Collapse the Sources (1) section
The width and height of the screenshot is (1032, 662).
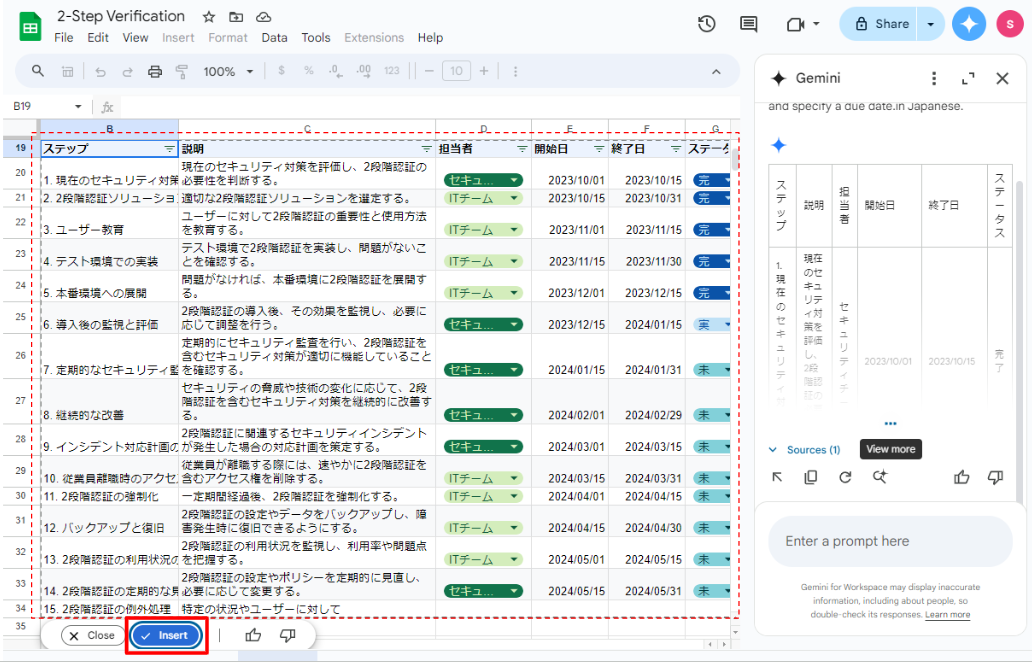tap(773, 450)
